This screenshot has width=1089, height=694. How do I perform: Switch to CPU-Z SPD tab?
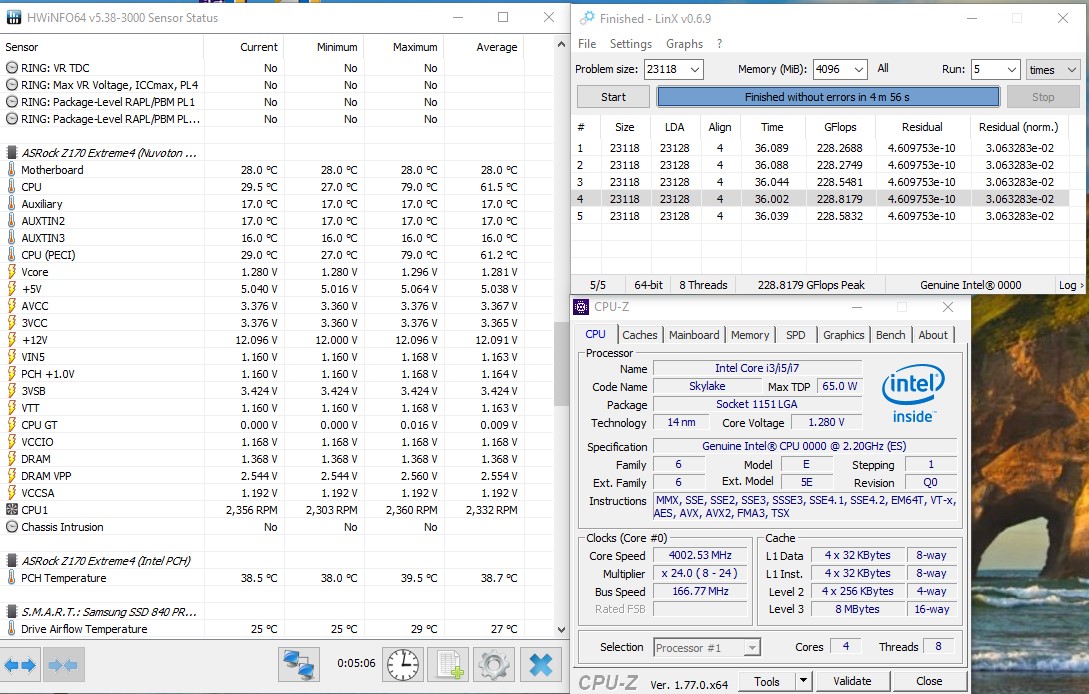tap(795, 335)
